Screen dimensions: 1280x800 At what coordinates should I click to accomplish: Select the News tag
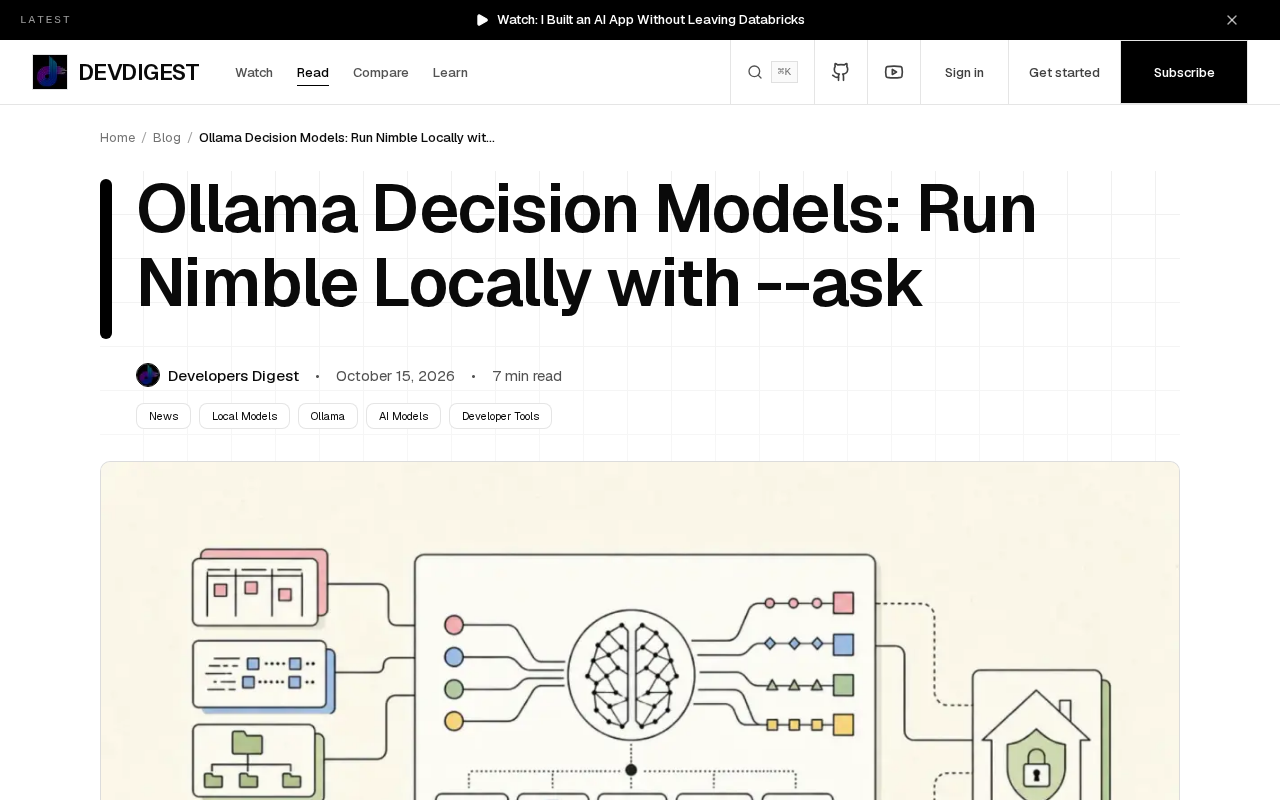click(x=163, y=416)
